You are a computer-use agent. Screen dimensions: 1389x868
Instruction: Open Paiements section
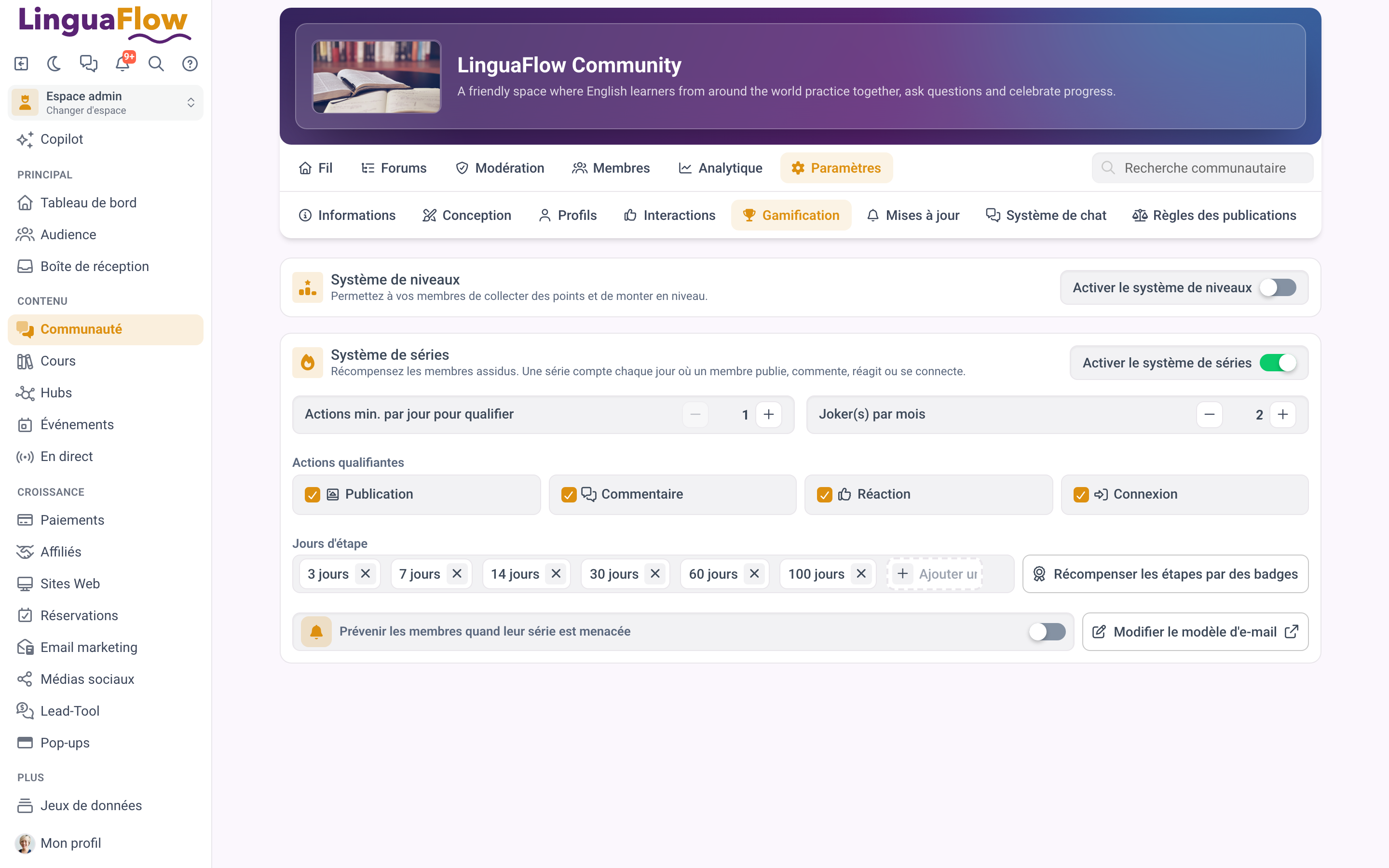tap(106, 520)
